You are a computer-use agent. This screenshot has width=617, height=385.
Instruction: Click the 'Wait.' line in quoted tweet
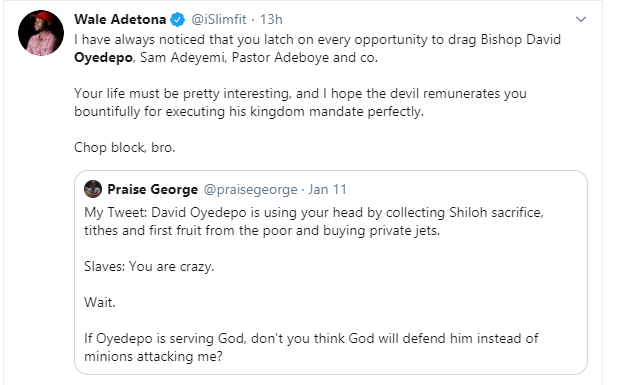[100, 302]
